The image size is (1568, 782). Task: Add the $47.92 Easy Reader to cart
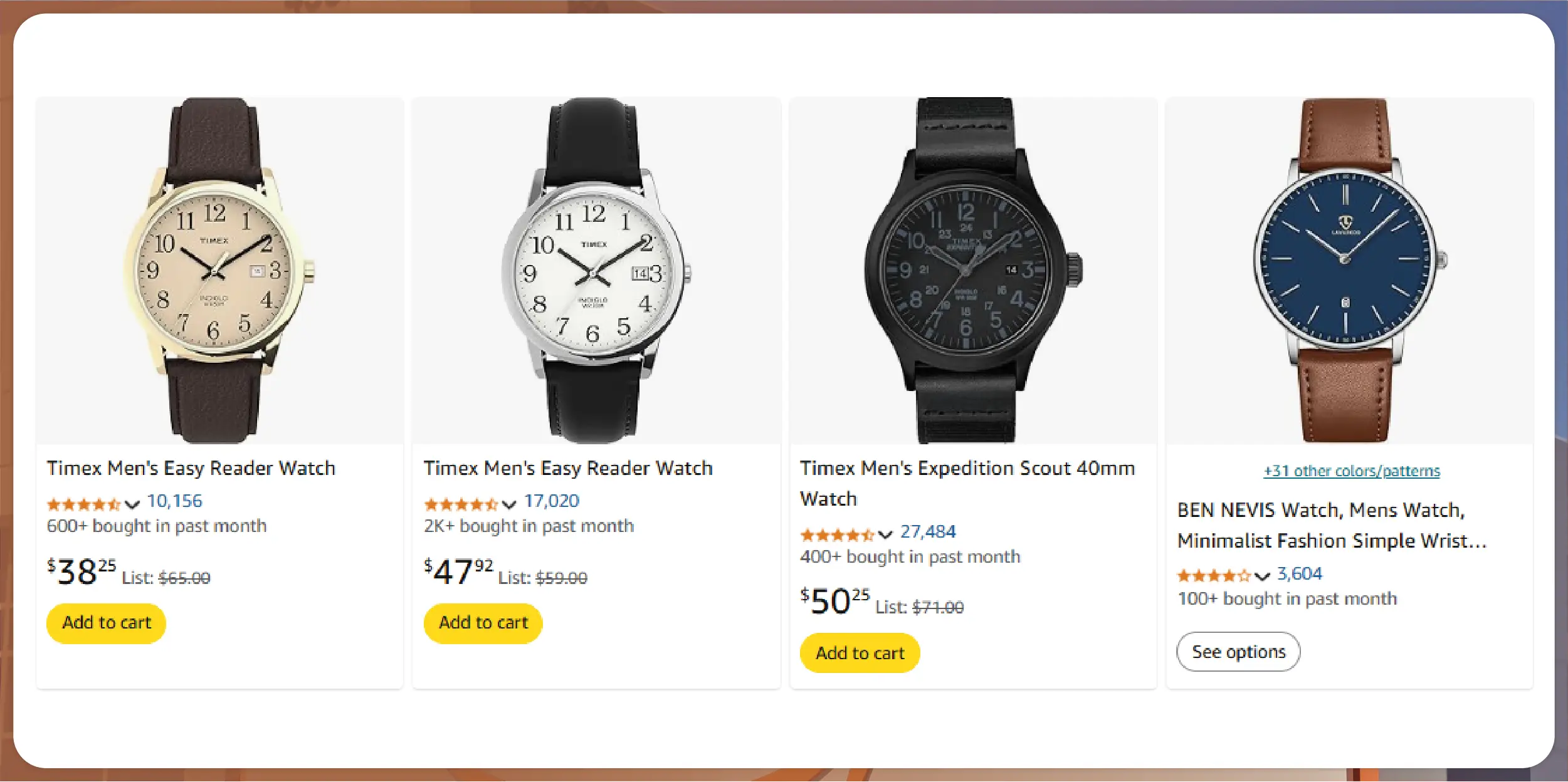click(483, 623)
